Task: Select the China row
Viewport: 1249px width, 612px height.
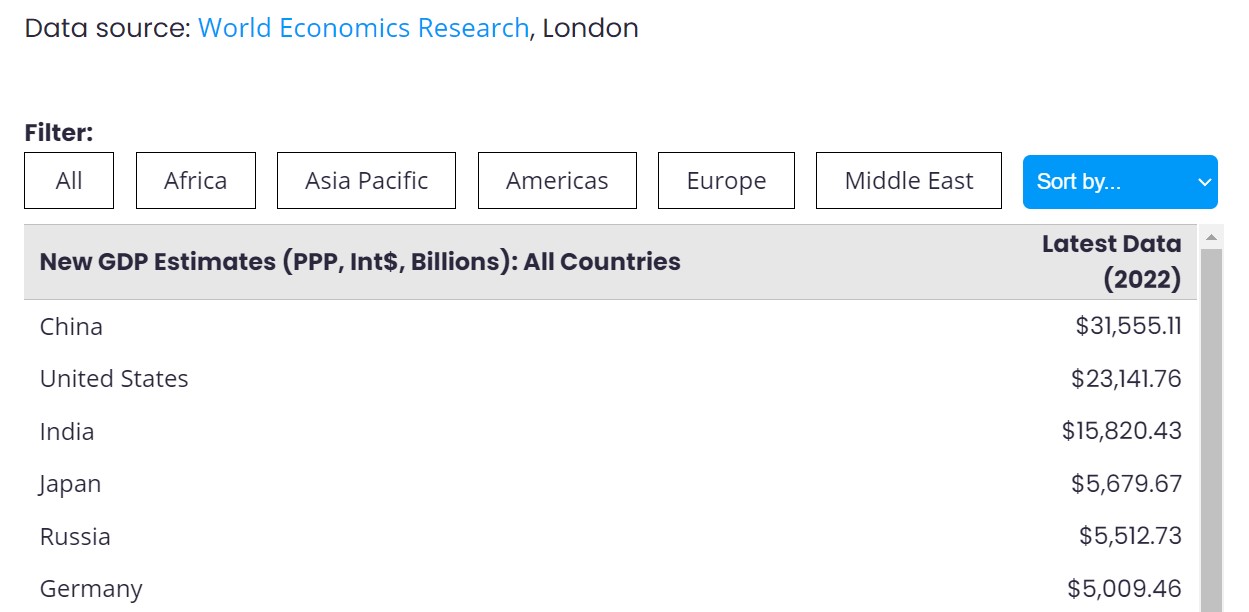Action: pos(610,326)
